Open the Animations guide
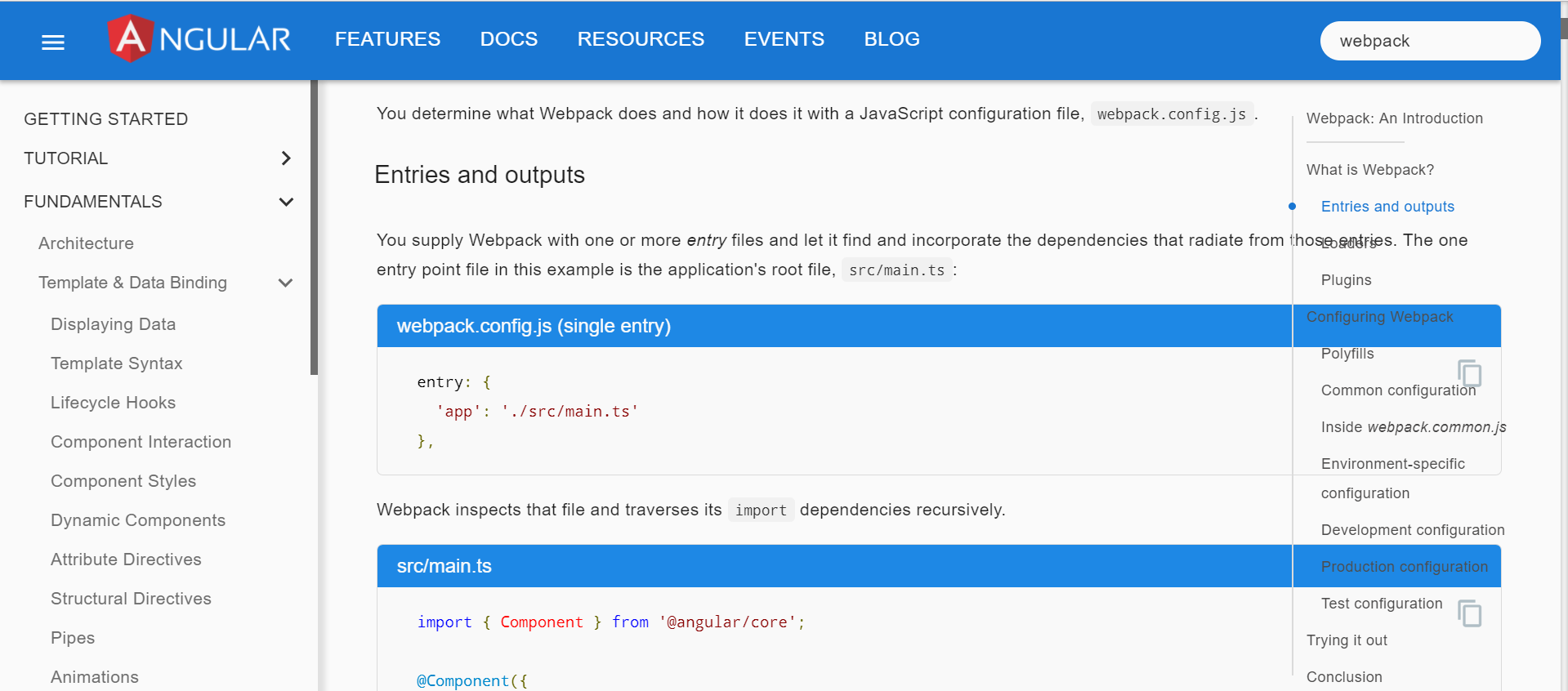The height and width of the screenshot is (691, 1568). (x=95, y=677)
